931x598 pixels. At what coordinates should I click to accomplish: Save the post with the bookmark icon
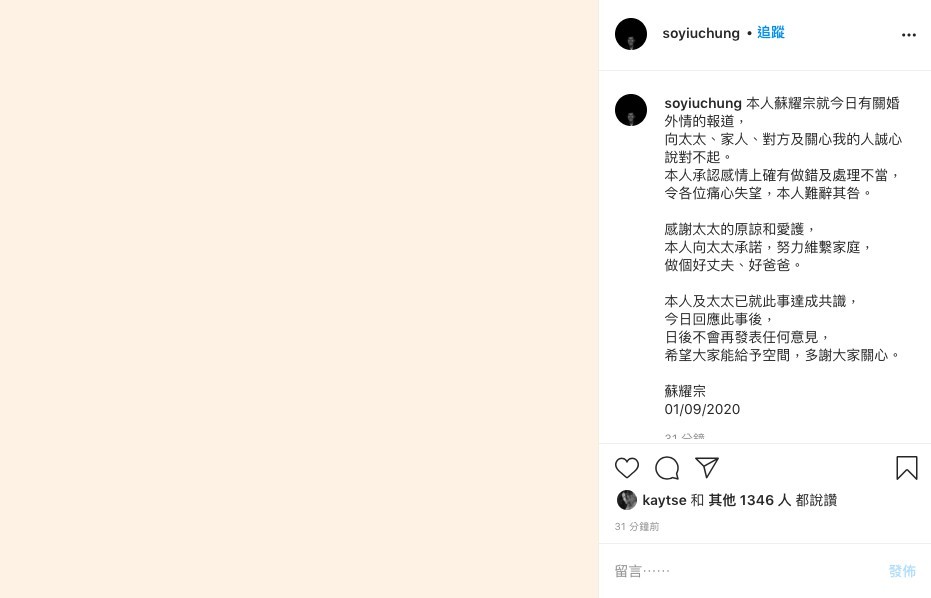(907, 468)
